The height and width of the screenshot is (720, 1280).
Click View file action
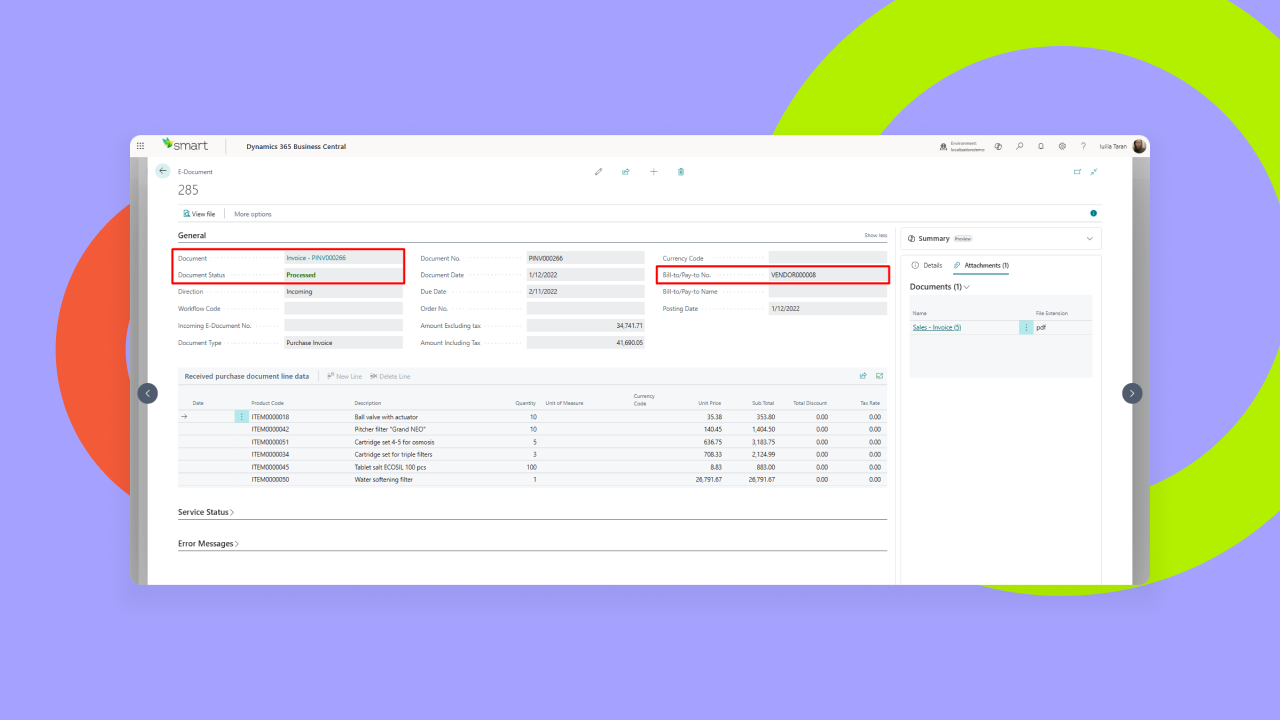(199, 214)
